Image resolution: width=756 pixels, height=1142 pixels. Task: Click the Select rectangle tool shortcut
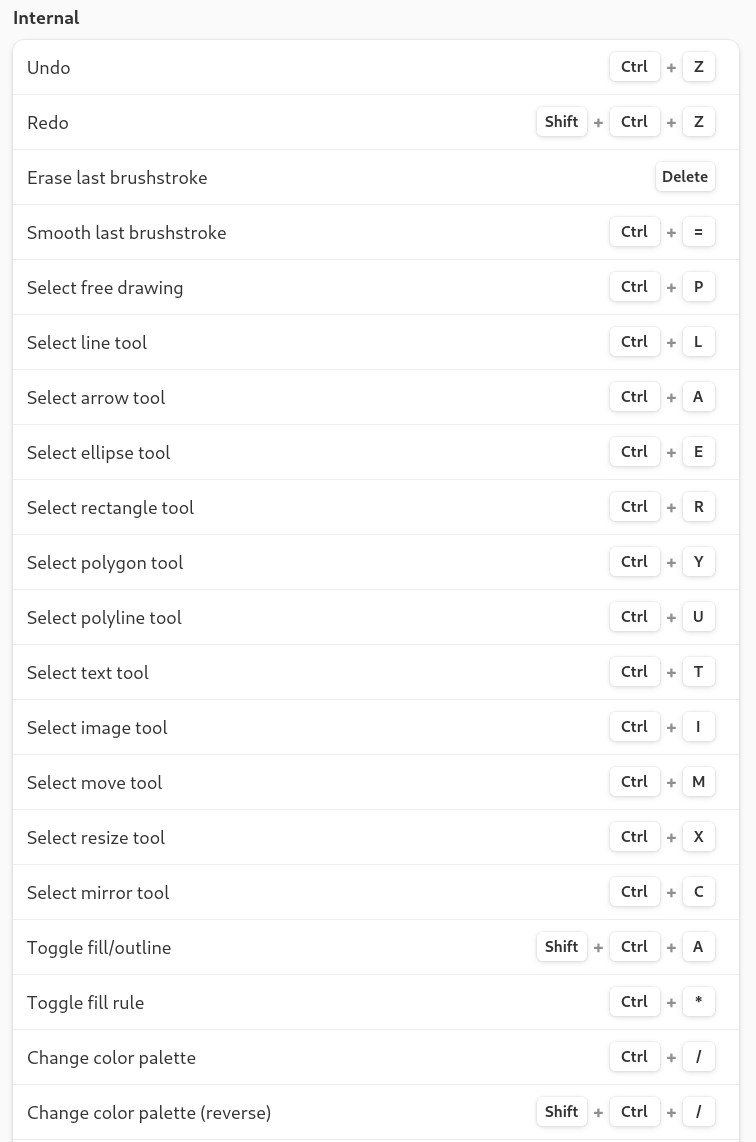376,507
